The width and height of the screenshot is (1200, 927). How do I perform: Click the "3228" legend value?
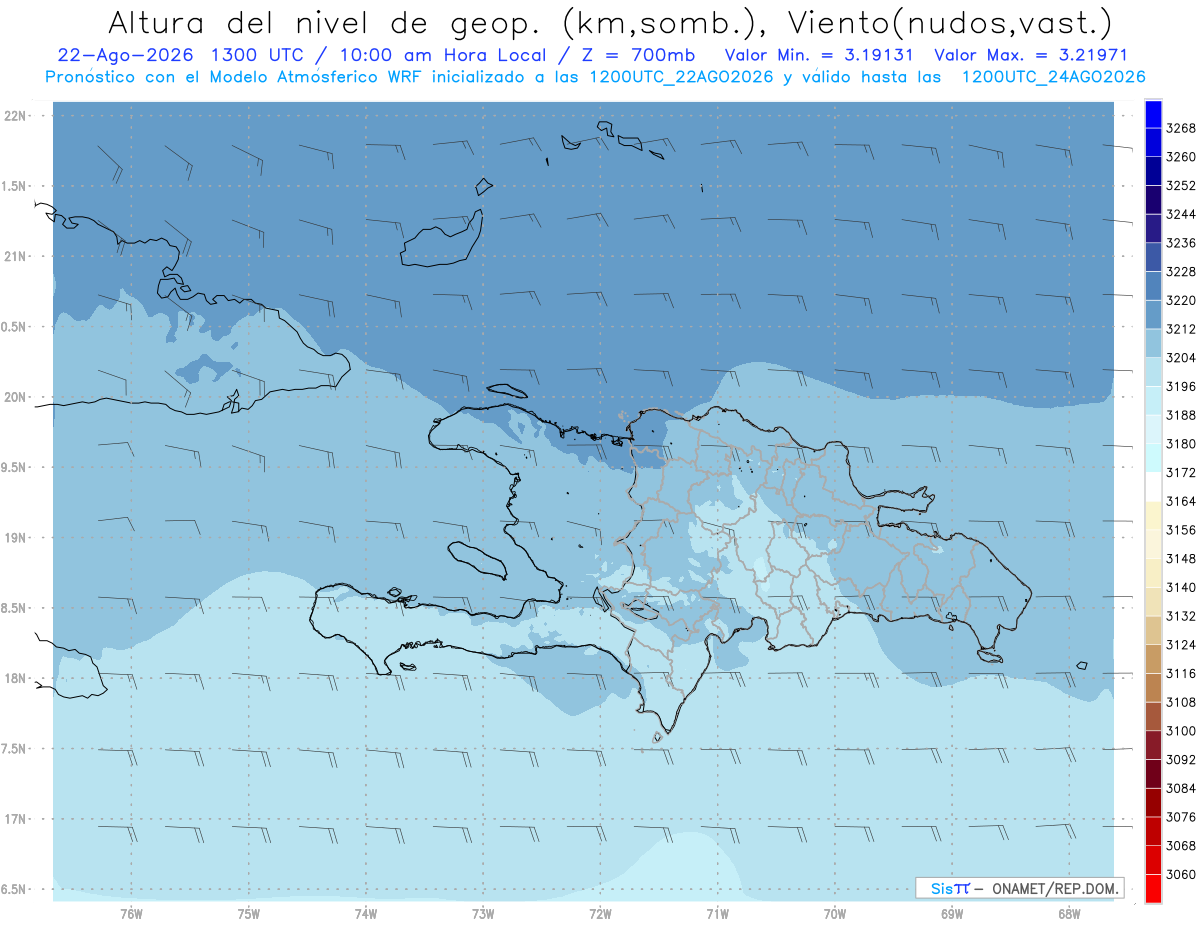(x=1181, y=272)
